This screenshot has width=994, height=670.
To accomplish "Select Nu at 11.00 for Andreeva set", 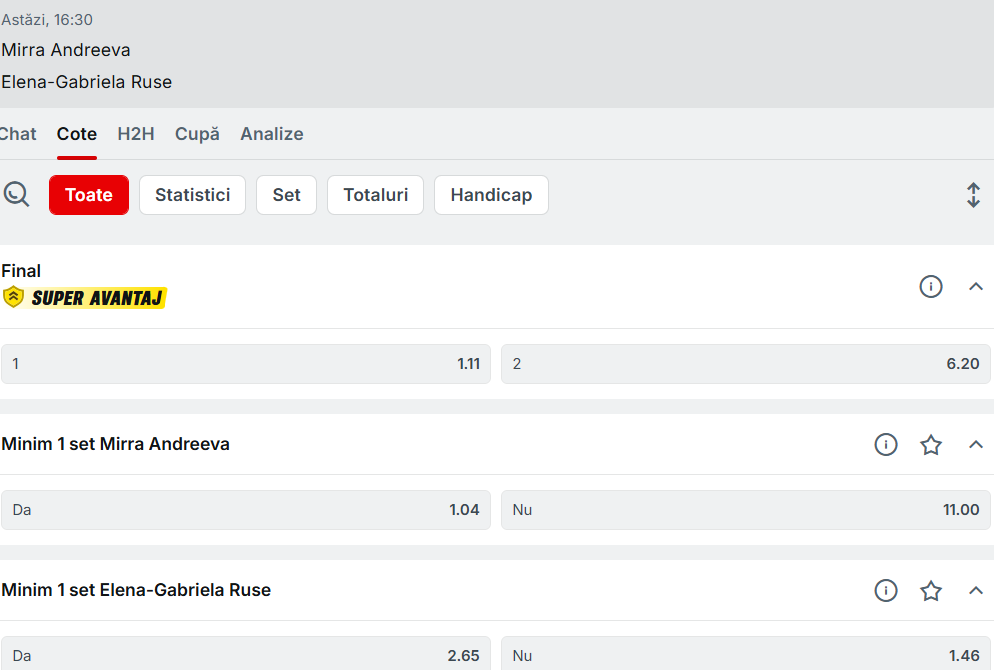I will tap(745, 510).
